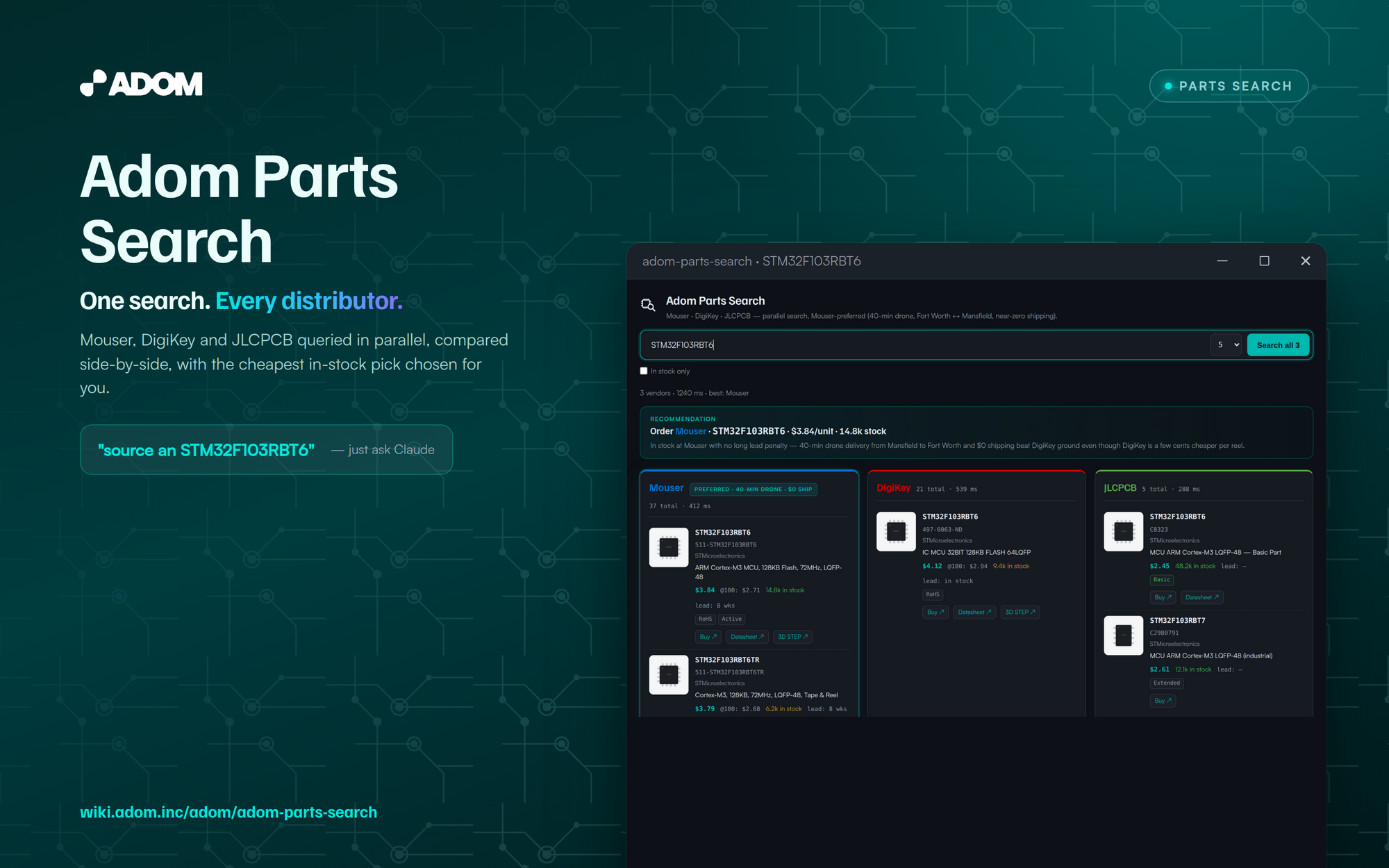Open wiki.adom.inc/adom/adom-parts-search link
Screen dimensions: 1389x868
[228, 812]
